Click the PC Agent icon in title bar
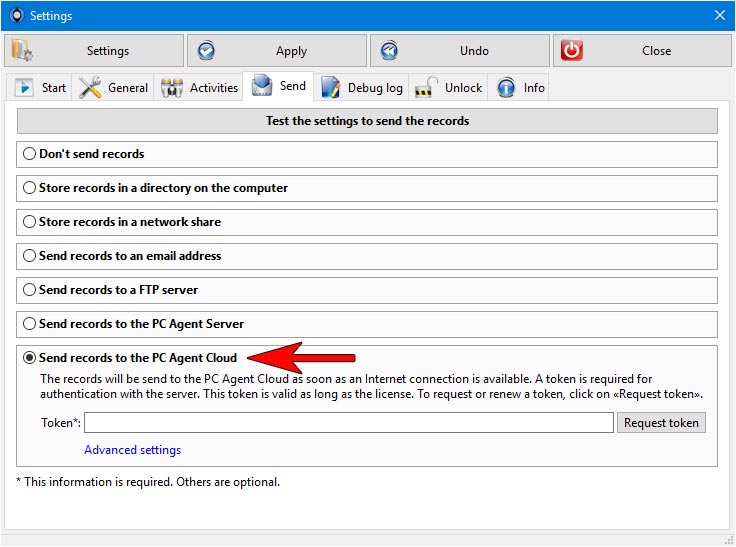Image resolution: width=736 pixels, height=547 pixels. click(x=16, y=15)
